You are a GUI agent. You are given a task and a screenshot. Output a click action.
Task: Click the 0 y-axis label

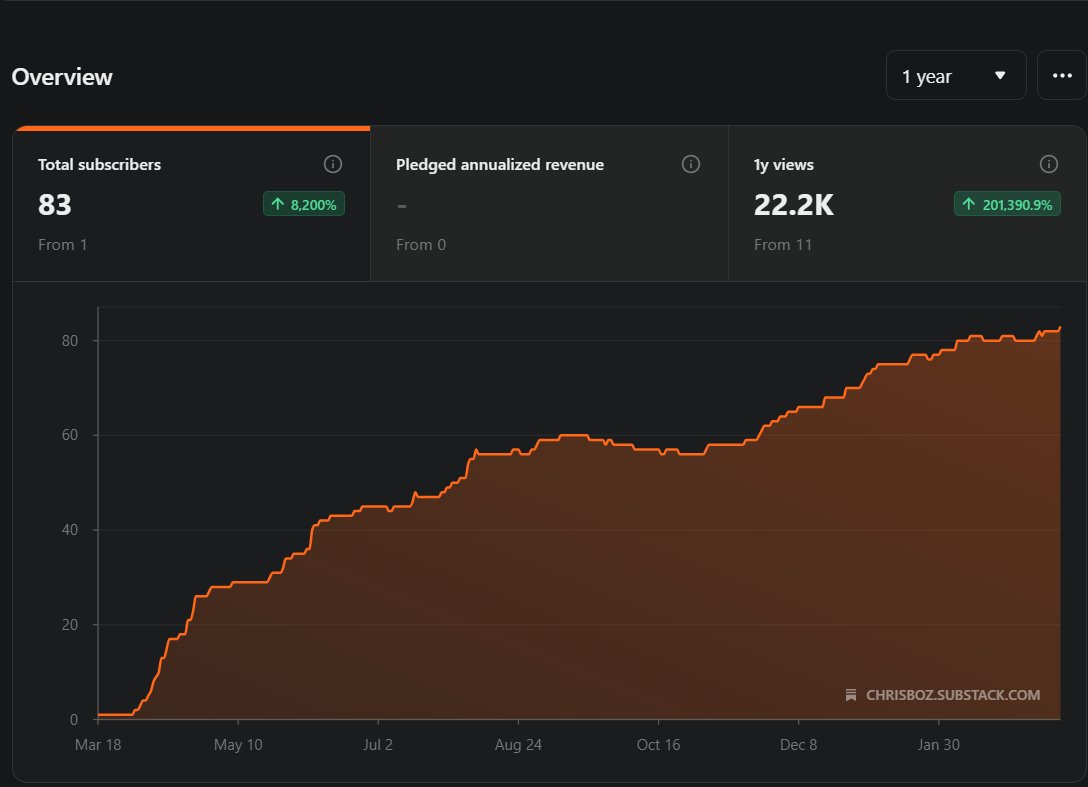(x=74, y=720)
